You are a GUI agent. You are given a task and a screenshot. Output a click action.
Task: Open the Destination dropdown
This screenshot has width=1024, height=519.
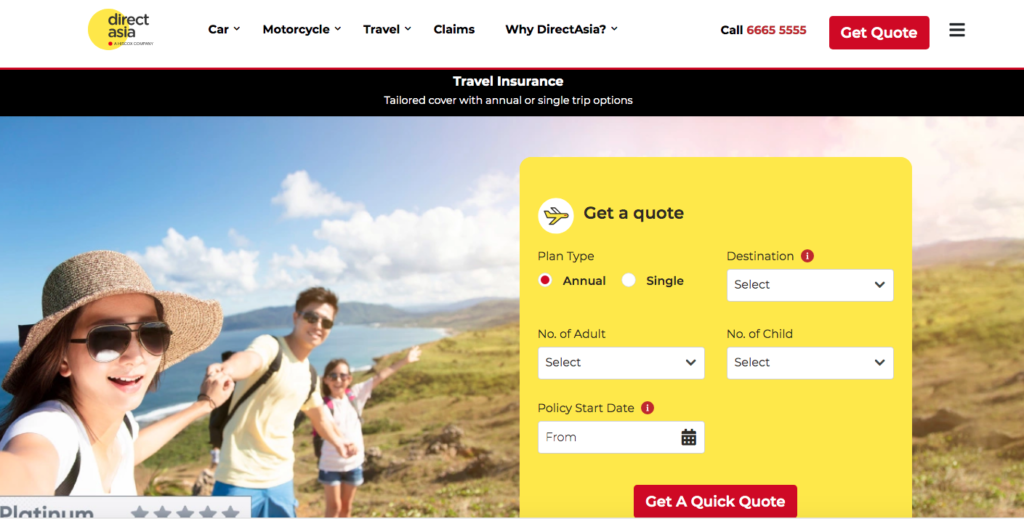click(x=810, y=285)
